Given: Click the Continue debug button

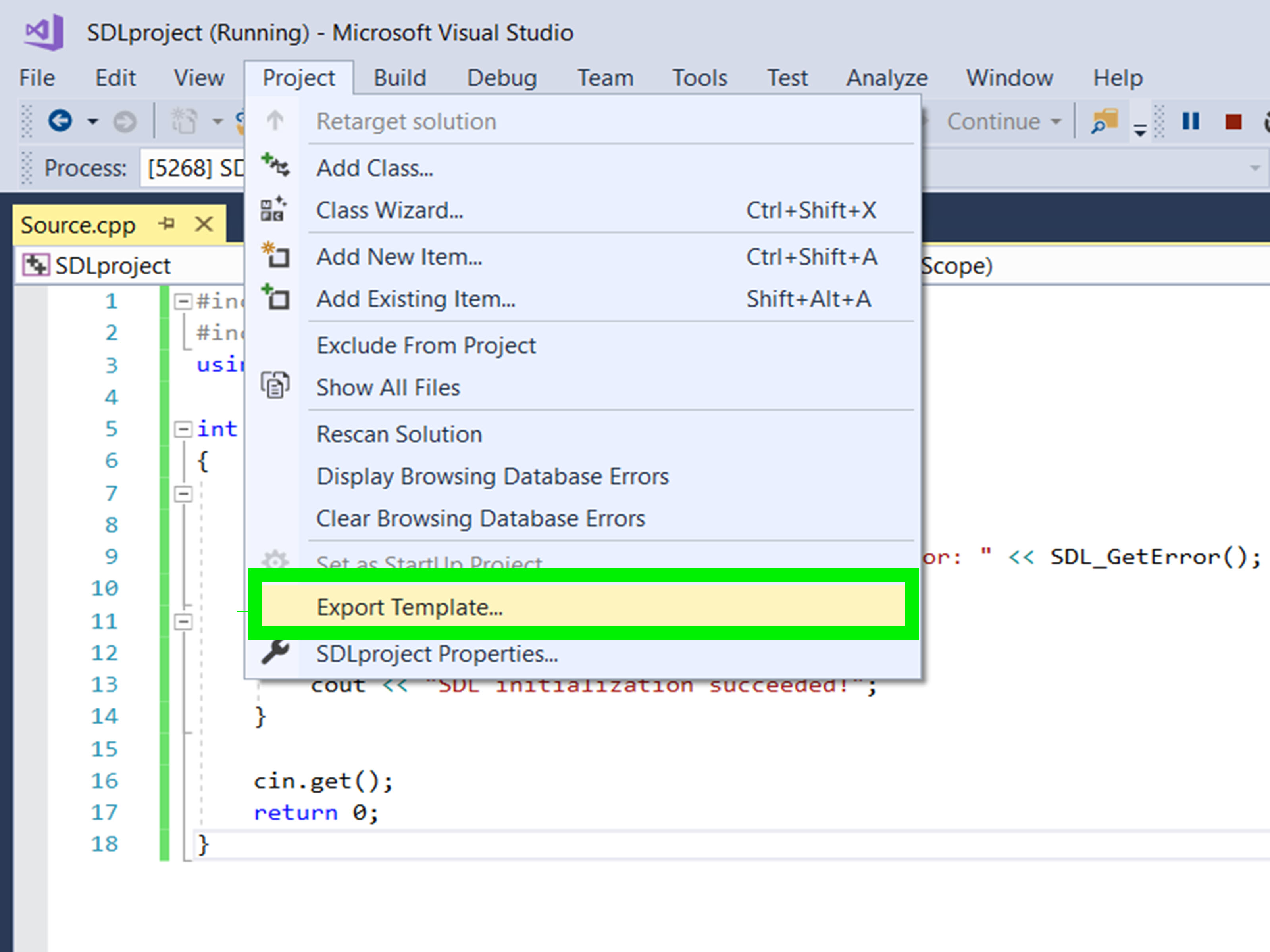Looking at the screenshot, I should [x=993, y=122].
